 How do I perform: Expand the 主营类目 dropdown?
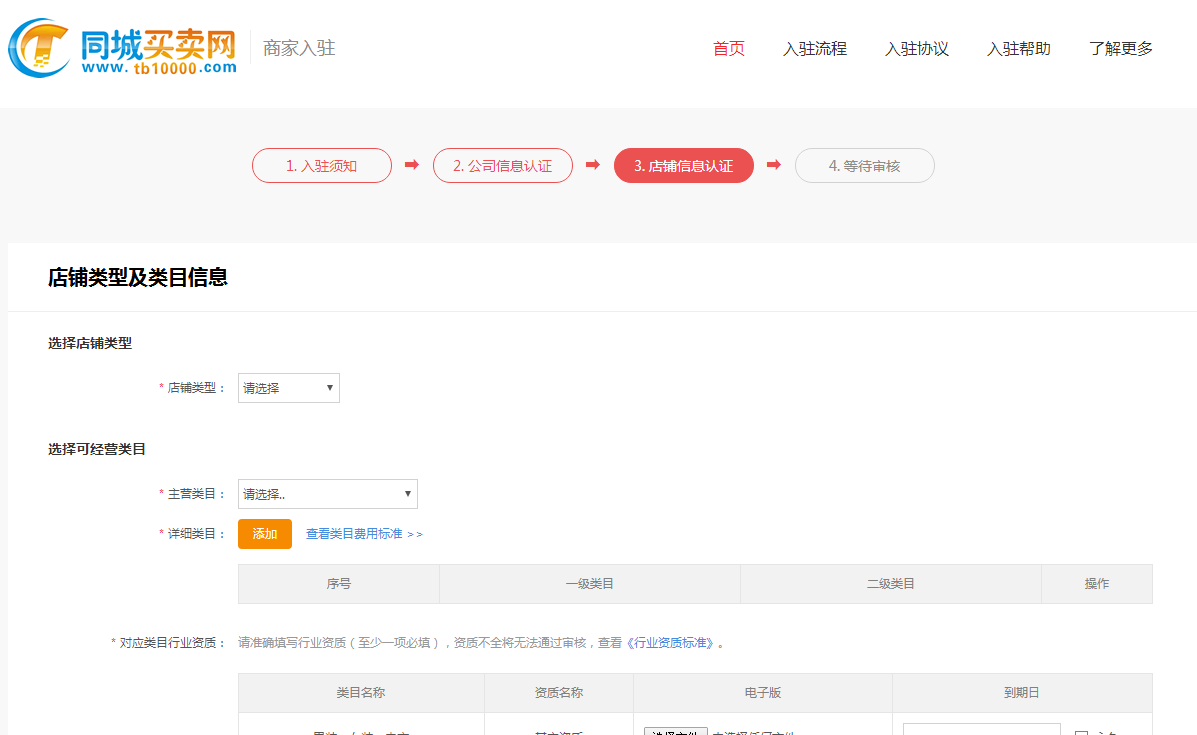click(327, 494)
